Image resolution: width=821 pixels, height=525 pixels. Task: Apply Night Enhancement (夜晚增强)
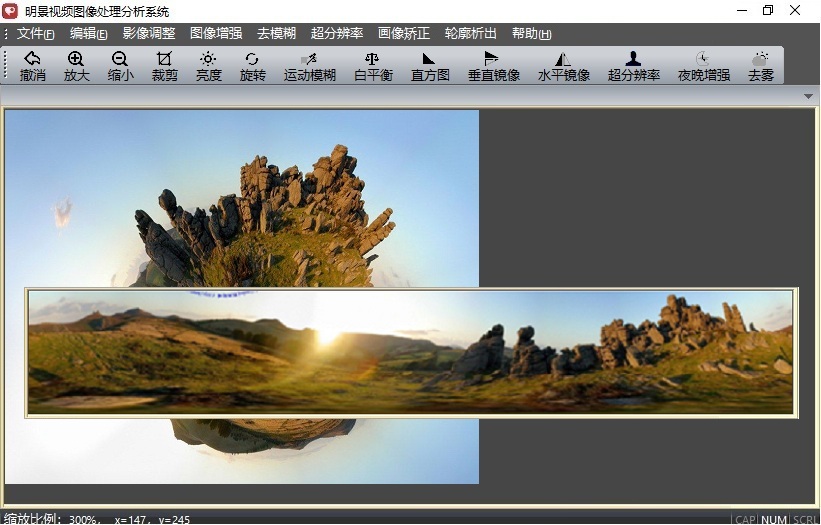pos(703,66)
